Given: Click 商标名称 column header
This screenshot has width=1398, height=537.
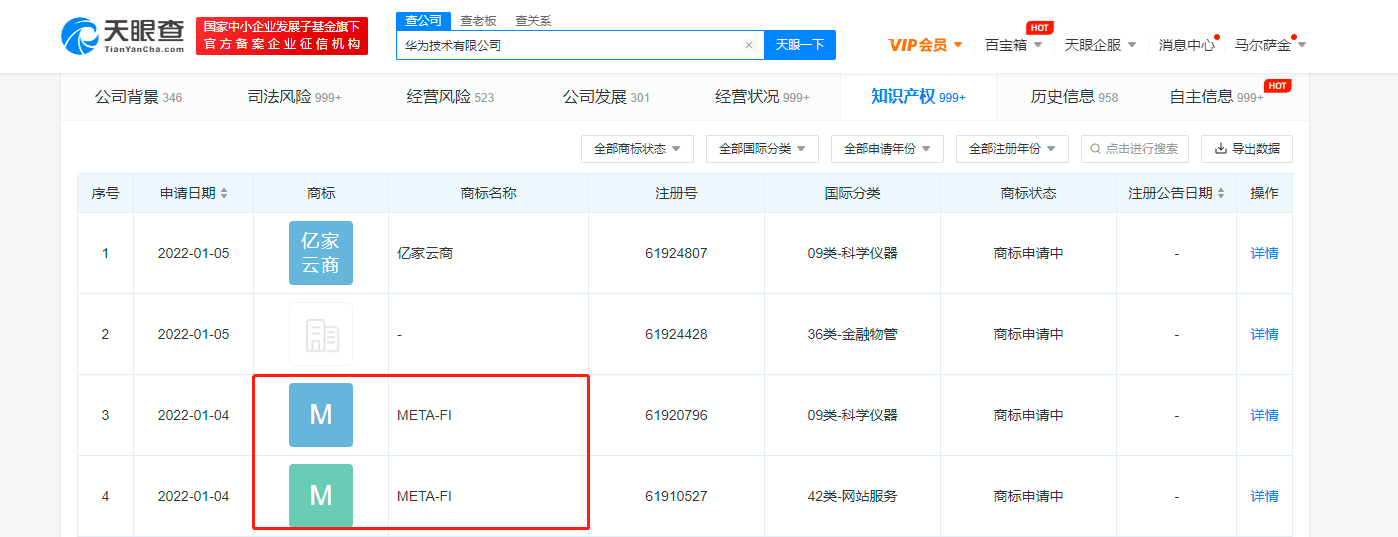Looking at the screenshot, I should [488, 193].
